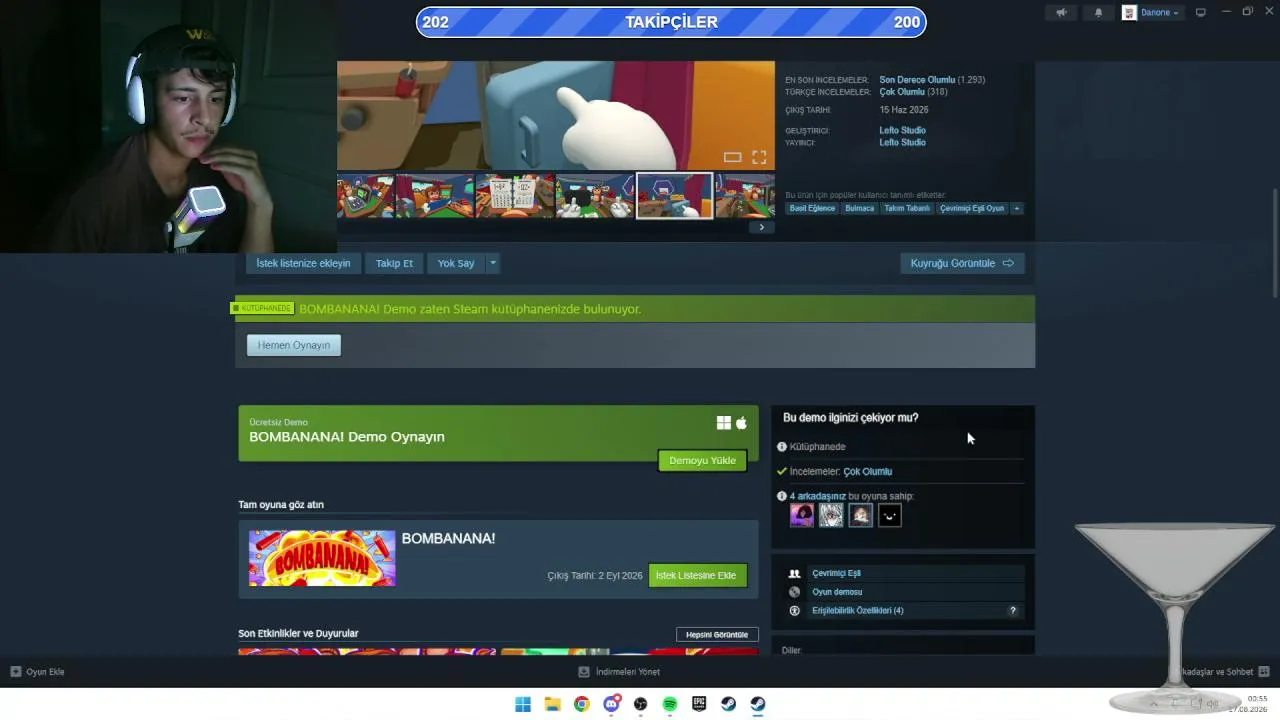Click the release date '15 Haz 2026'

[x=904, y=110]
